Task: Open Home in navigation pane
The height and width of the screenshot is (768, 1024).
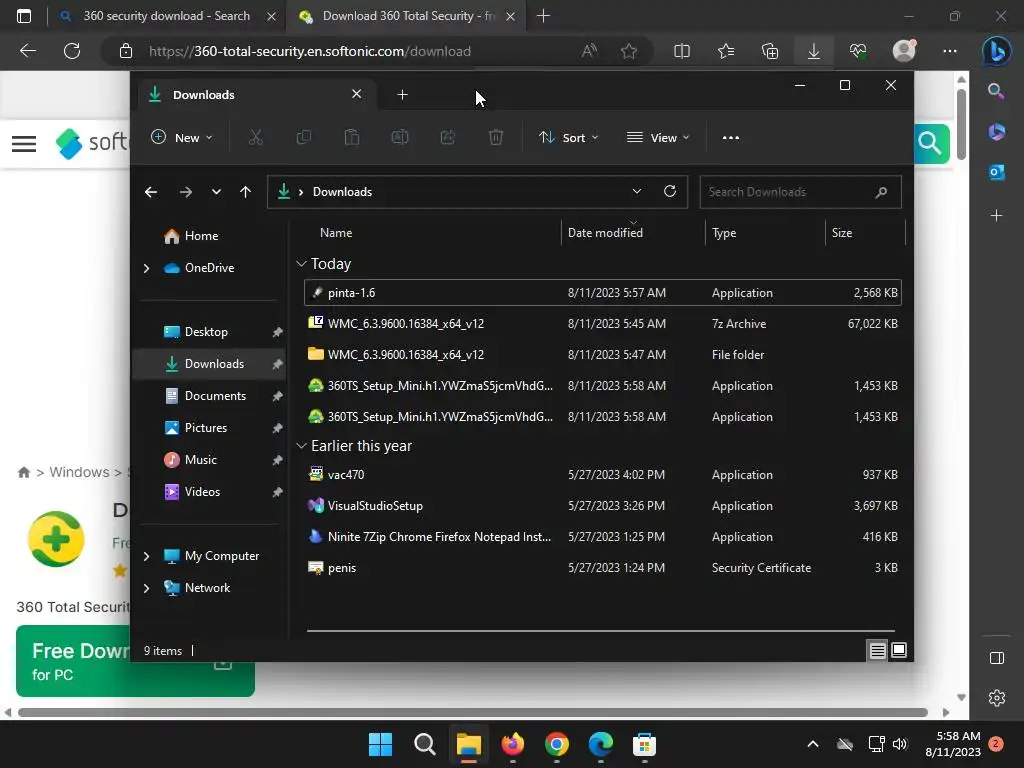Action: point(202,236)
